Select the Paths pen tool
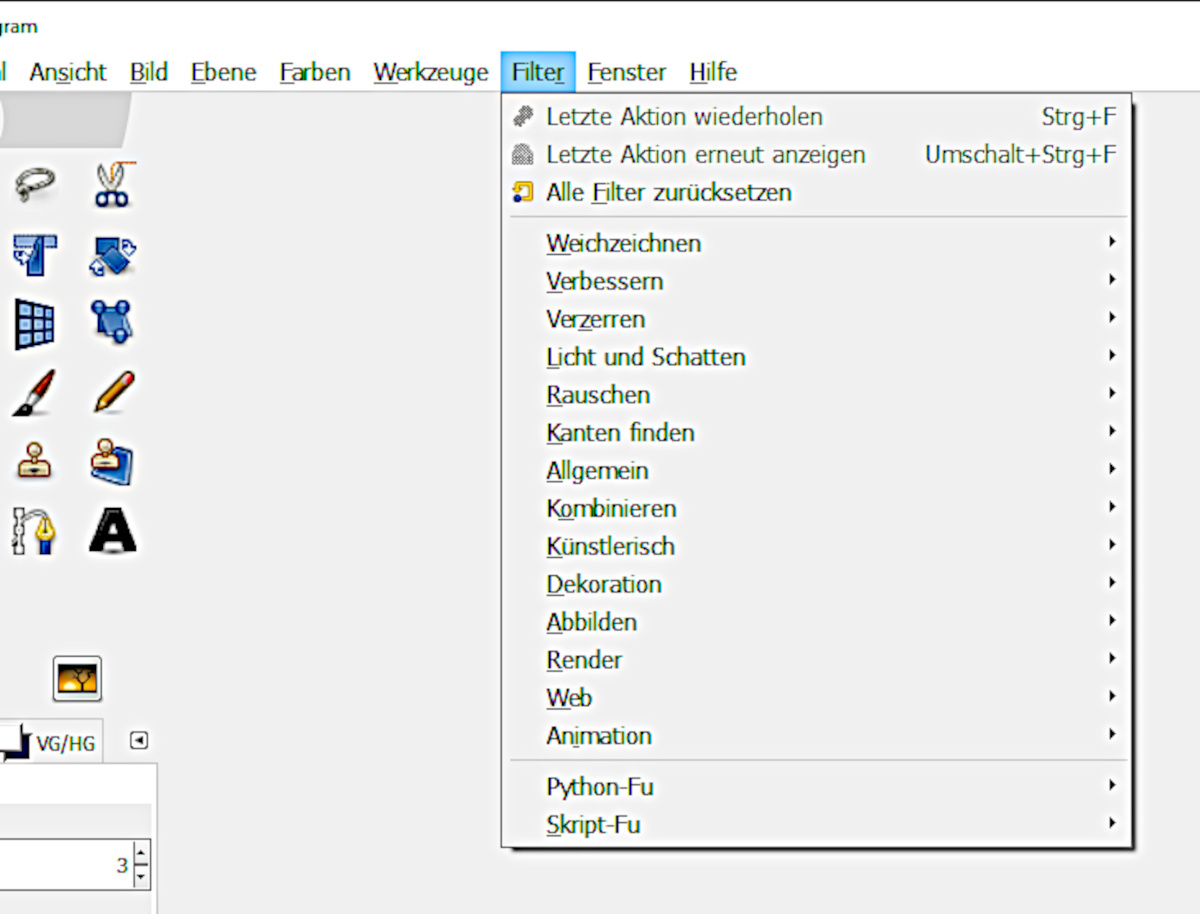The image size is (1200, 914). 35,530
